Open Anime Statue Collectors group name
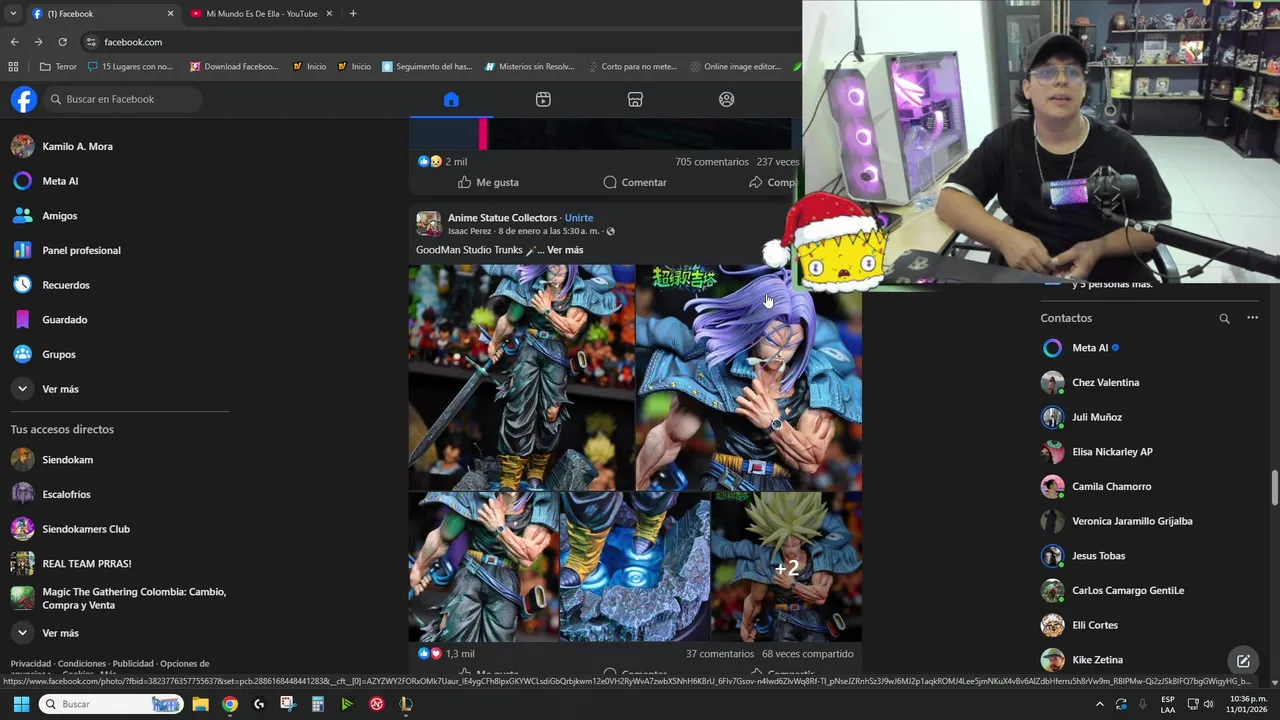The width and height of the screenshot is (1280, 720). [502, 217]
